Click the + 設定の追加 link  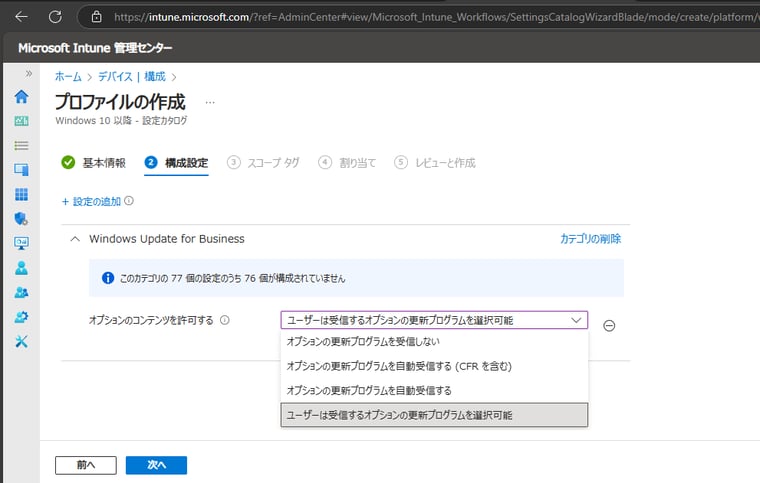pyautogui.click(x=91, y=202)
